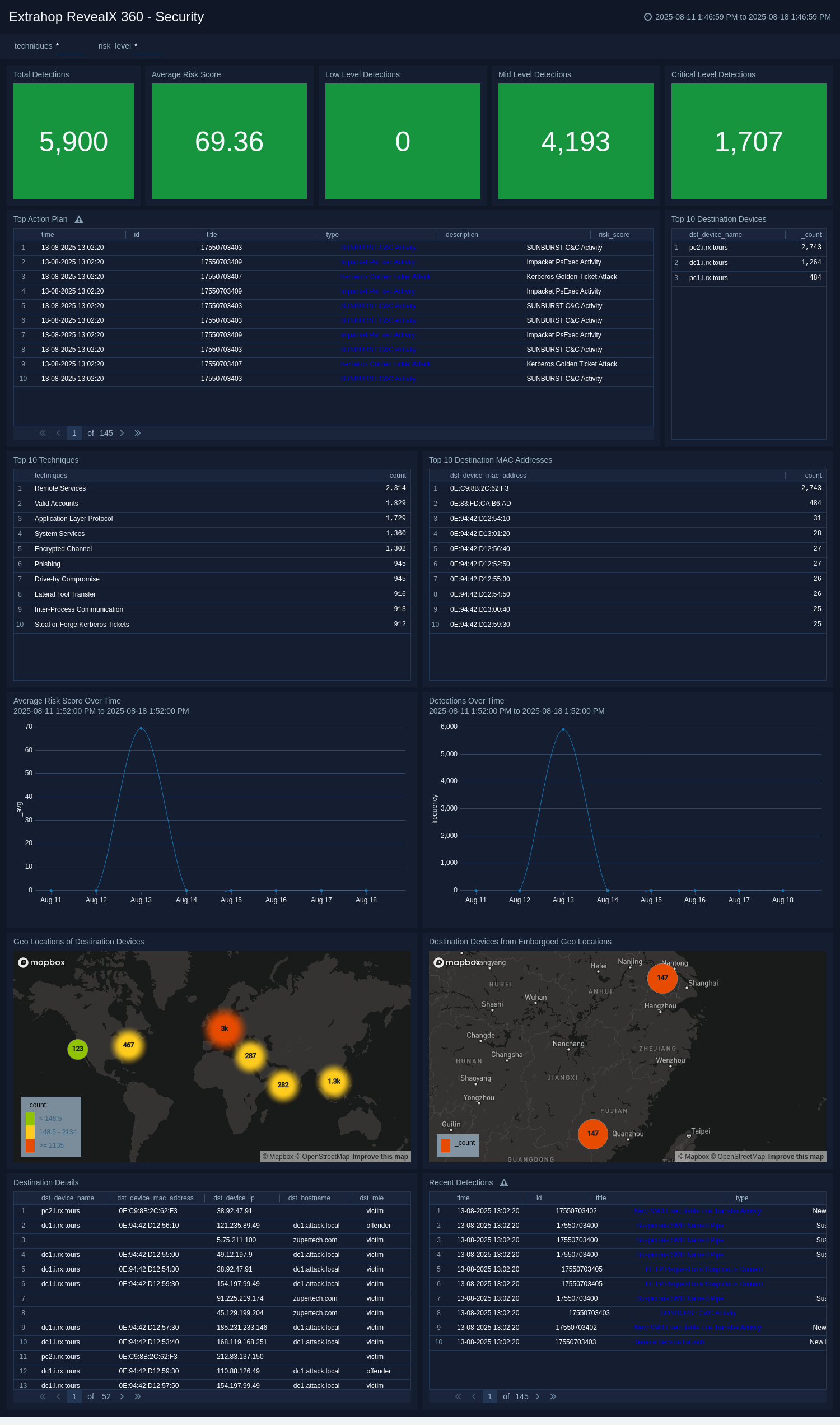Go to first page in Top Action Plan pagination
The height and width of the screenshot is (1425, 840).
pyautogui.click(x=43, y=433)
